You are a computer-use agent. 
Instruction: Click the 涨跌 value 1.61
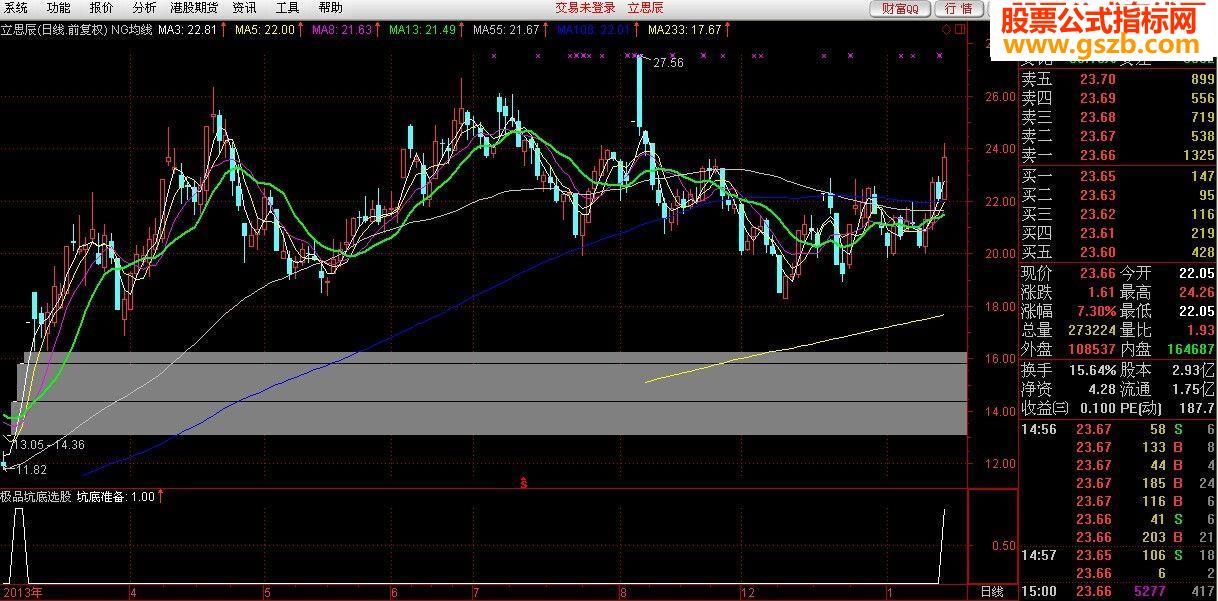1100,292
